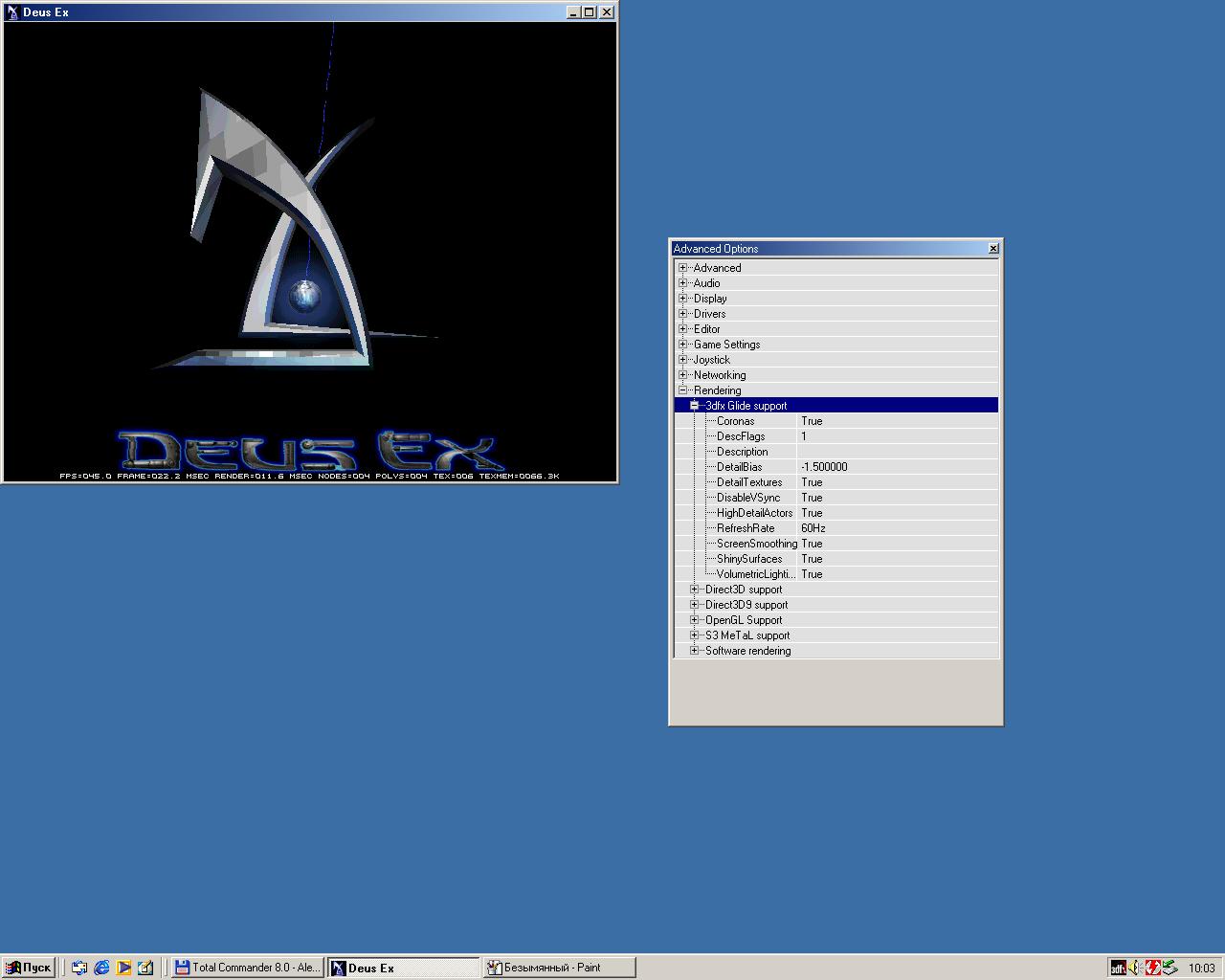Click the red lightning tray icon
This screenshot has width=1225, height=980.
pos(1152,968)
